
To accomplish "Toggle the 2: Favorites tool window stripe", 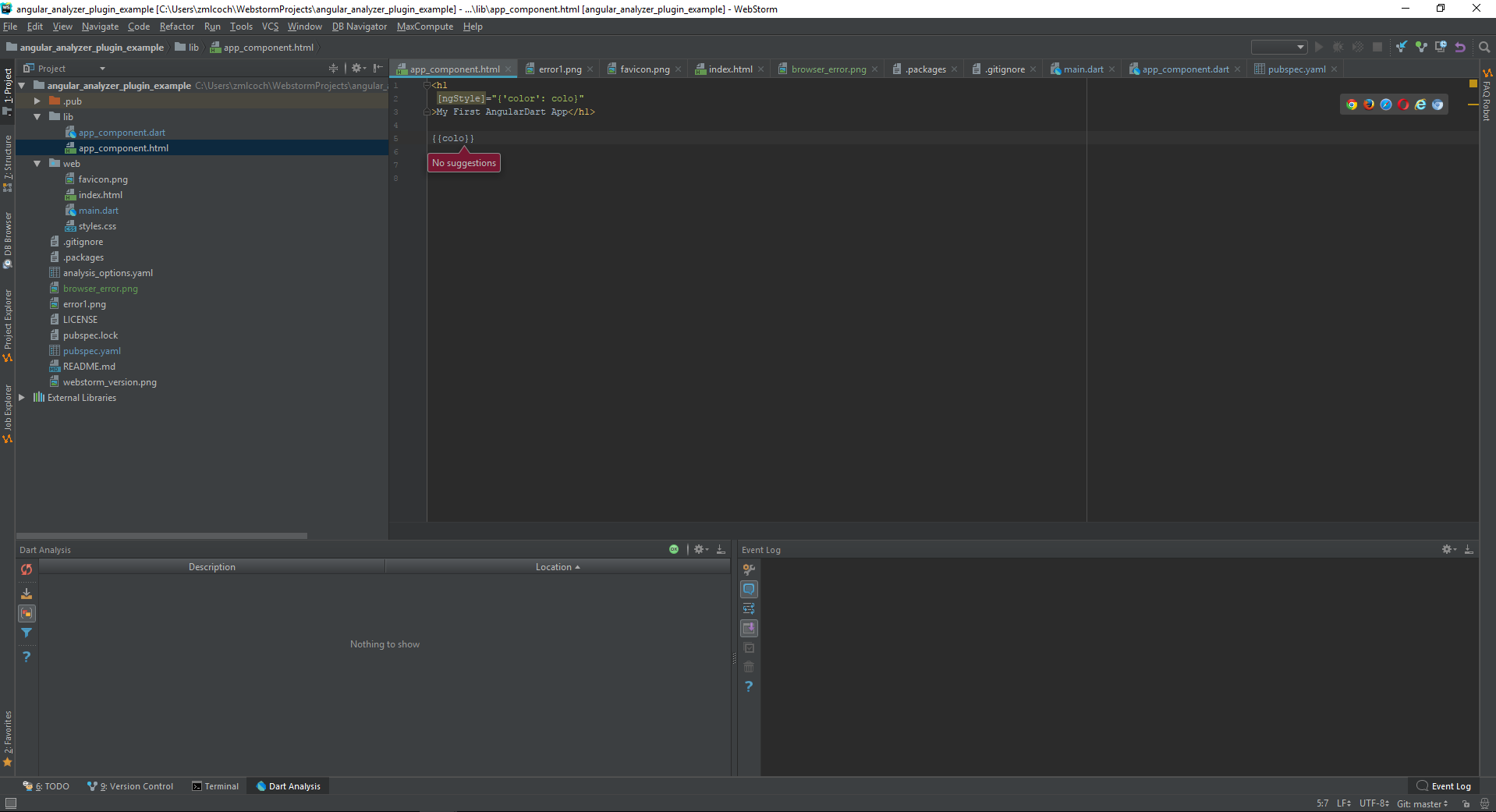I will [x=8, y=738].
